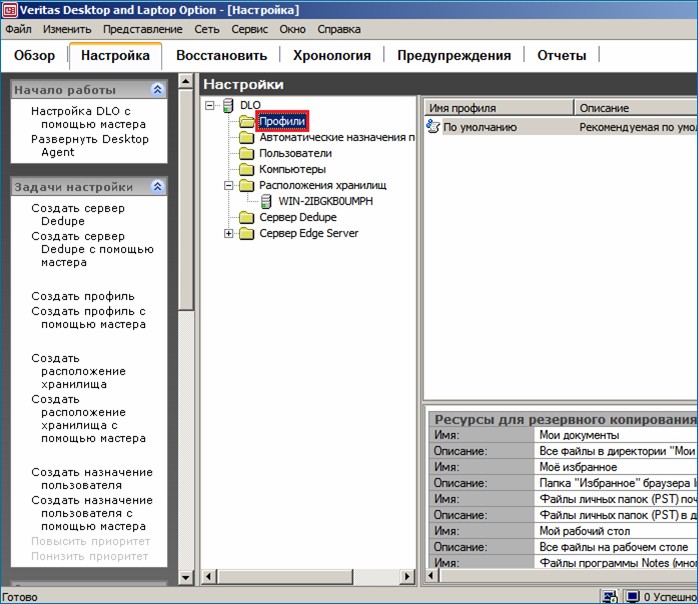Collapse the Расположения хранилищ node

pyautogui.click(x=229, y=185)
